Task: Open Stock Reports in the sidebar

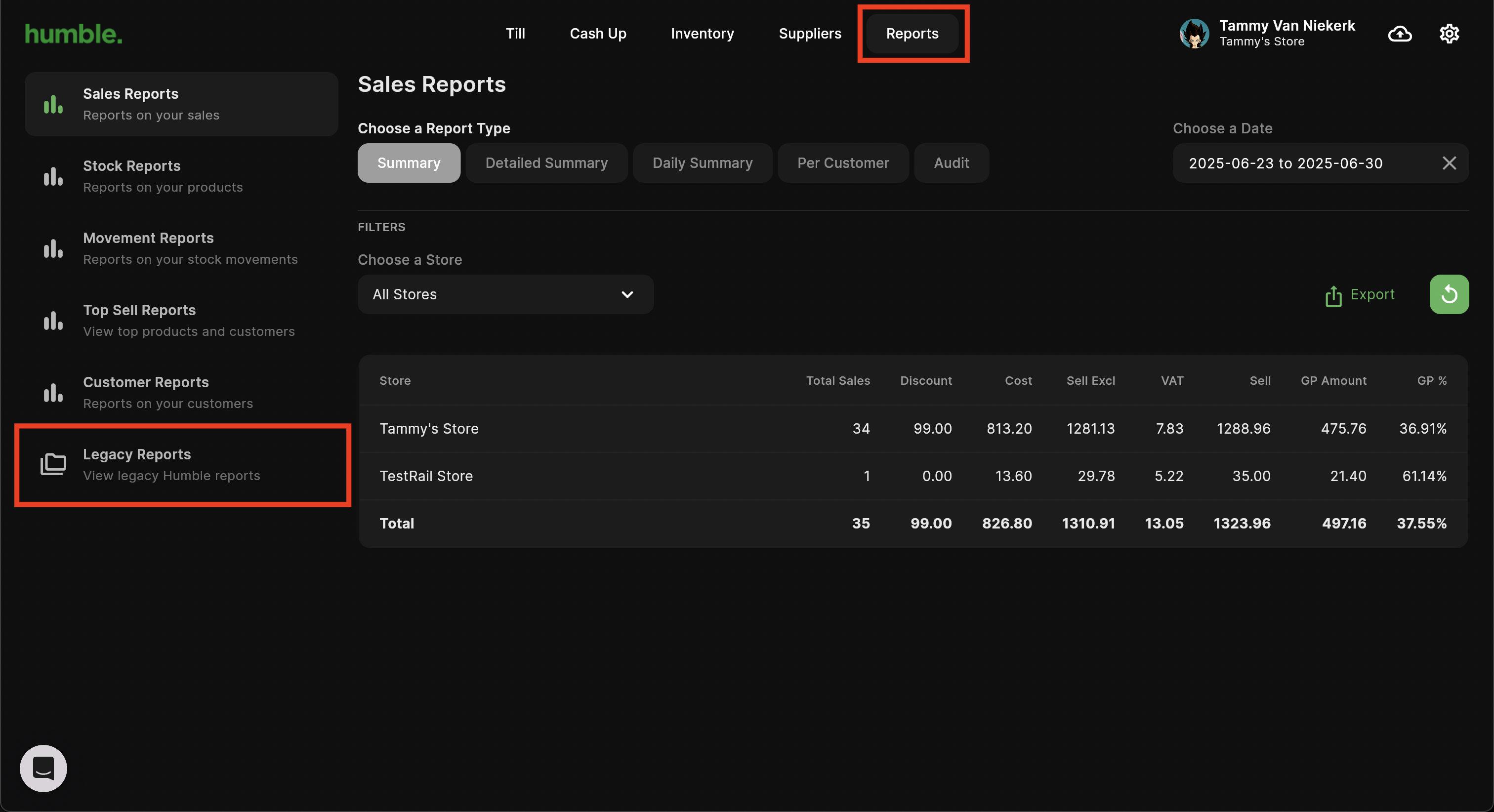Action: (181, 176)
